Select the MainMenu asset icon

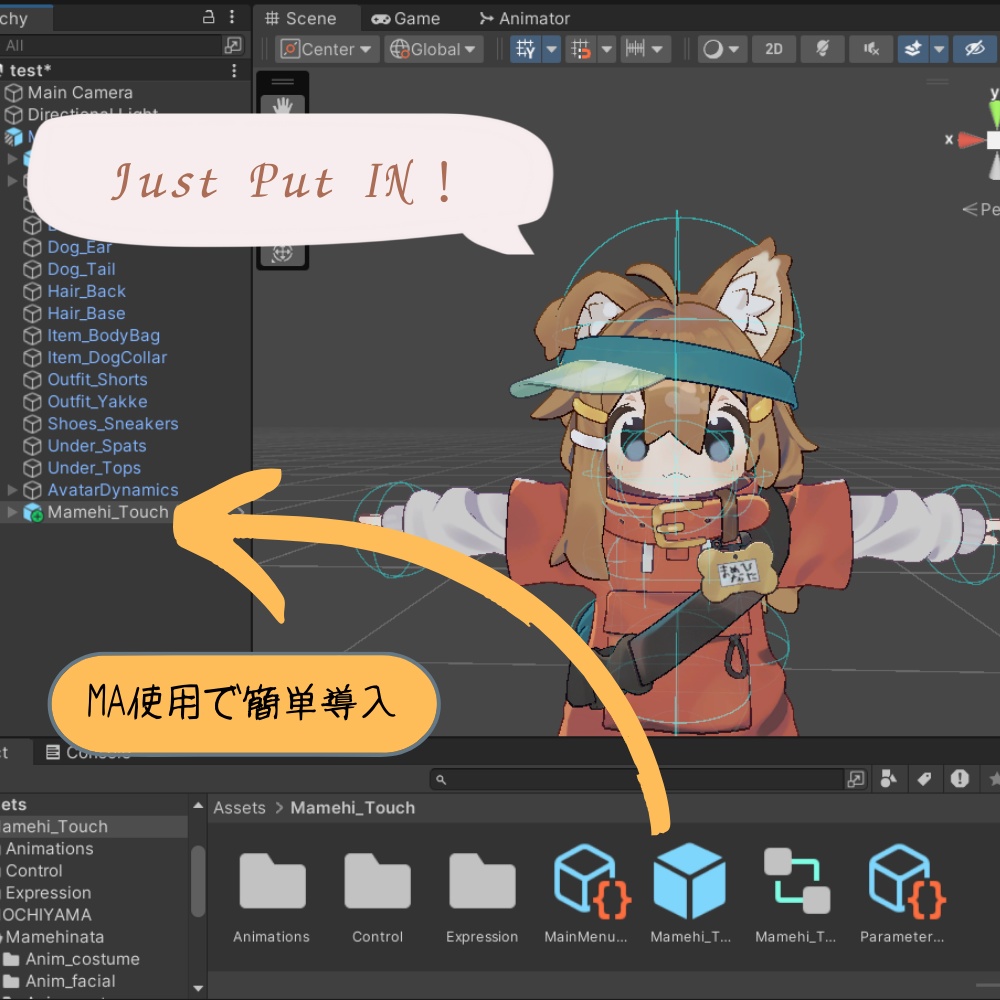591,881
